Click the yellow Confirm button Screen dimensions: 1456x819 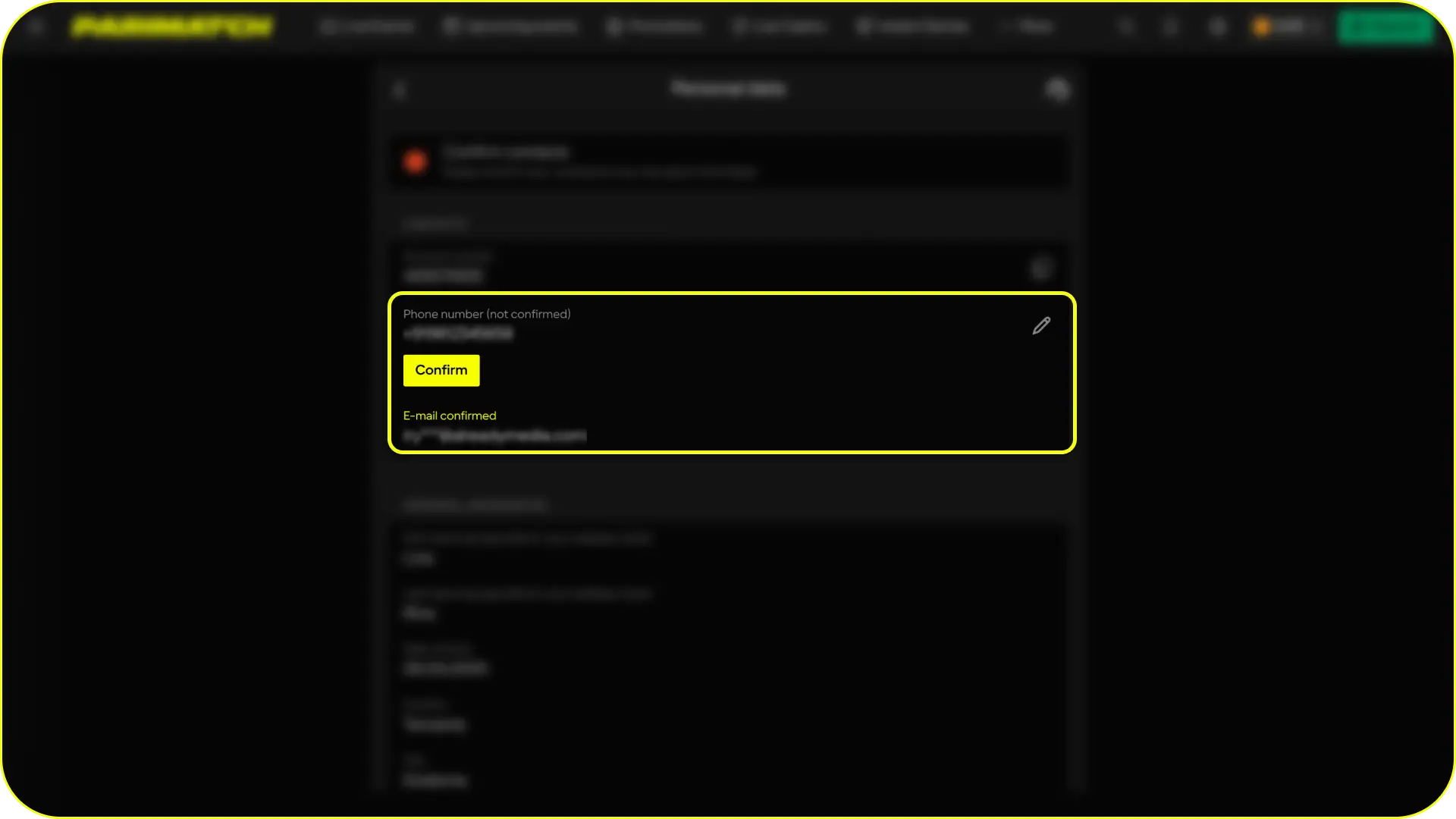[441, 370]
